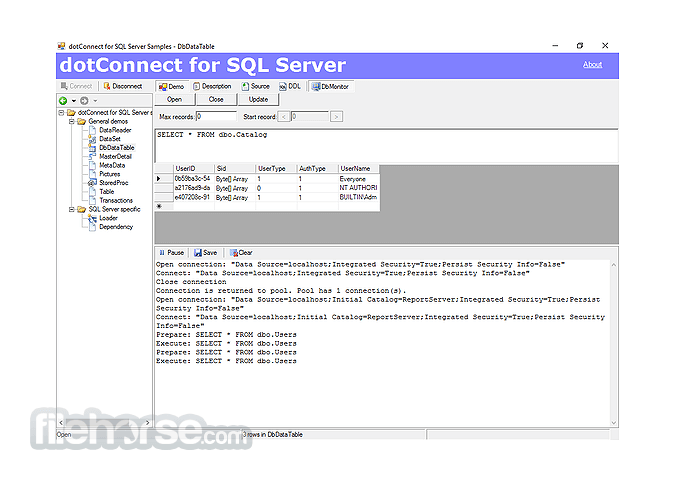Click the General demos folder icon
This screenshot has width=676, height=480.
[81, 122]
